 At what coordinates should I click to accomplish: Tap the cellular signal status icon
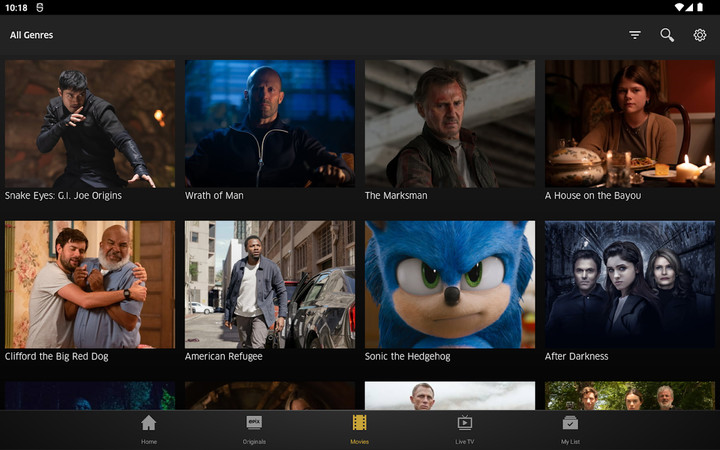pyautogui.click(x=690, y=7)
